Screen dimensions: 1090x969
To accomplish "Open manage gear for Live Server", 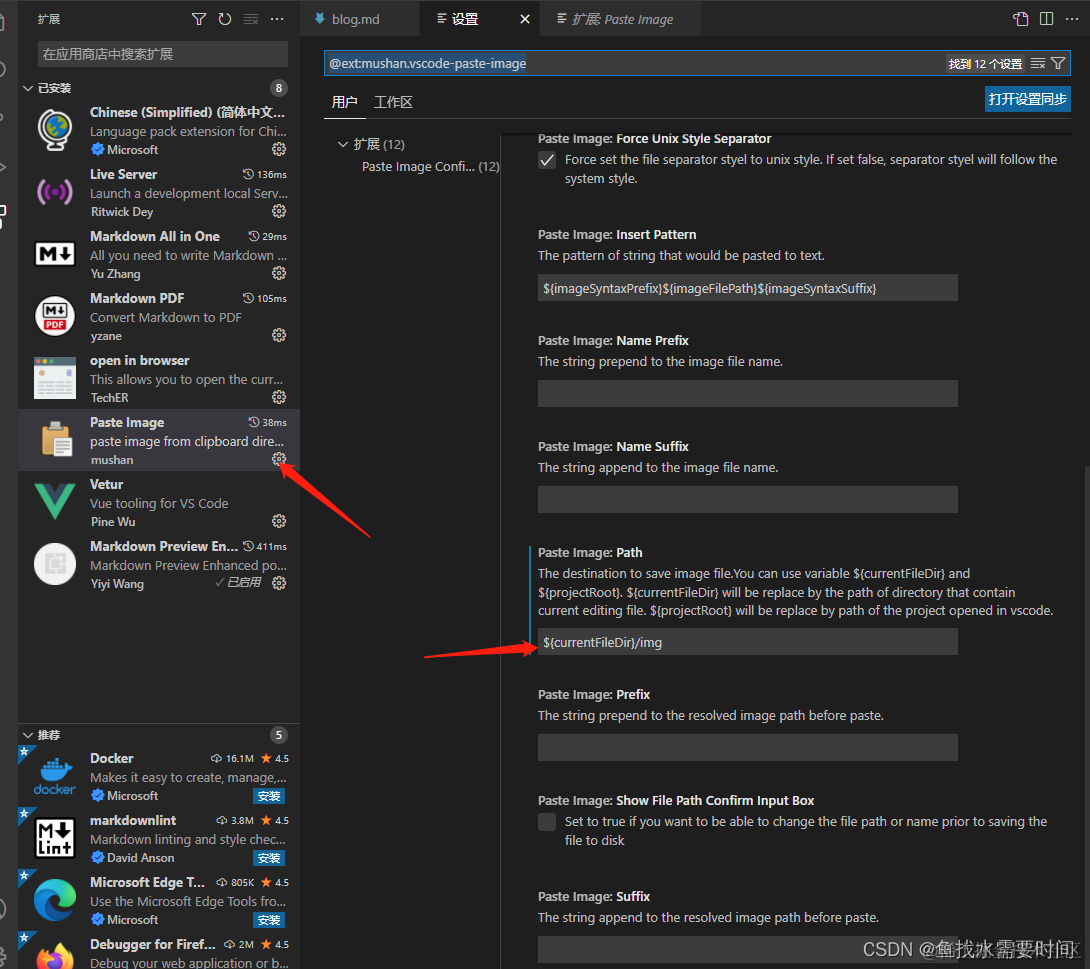I will [x=279, y=211].
